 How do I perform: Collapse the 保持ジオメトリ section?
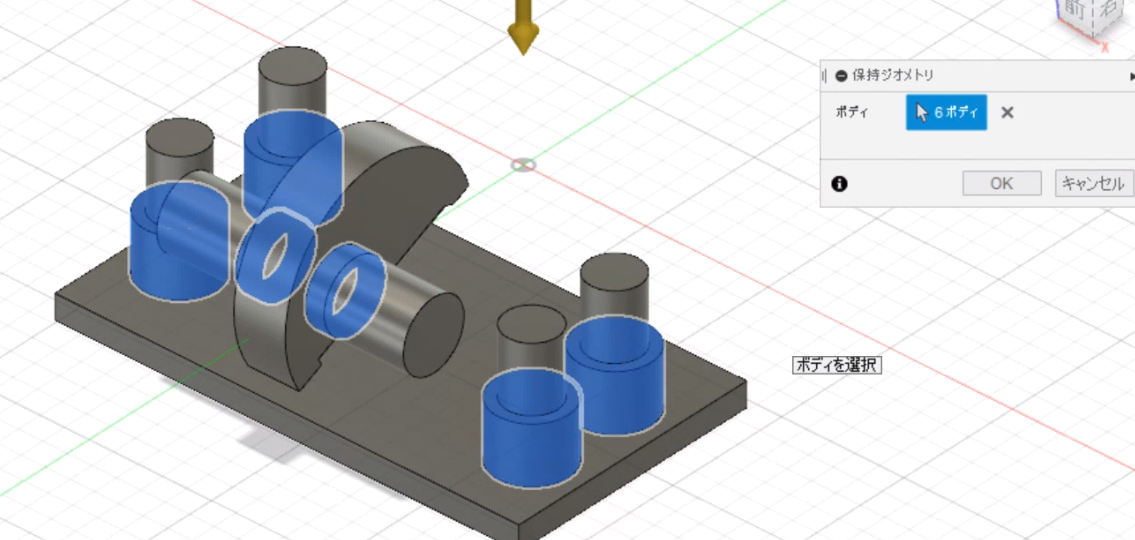point(841,75)
